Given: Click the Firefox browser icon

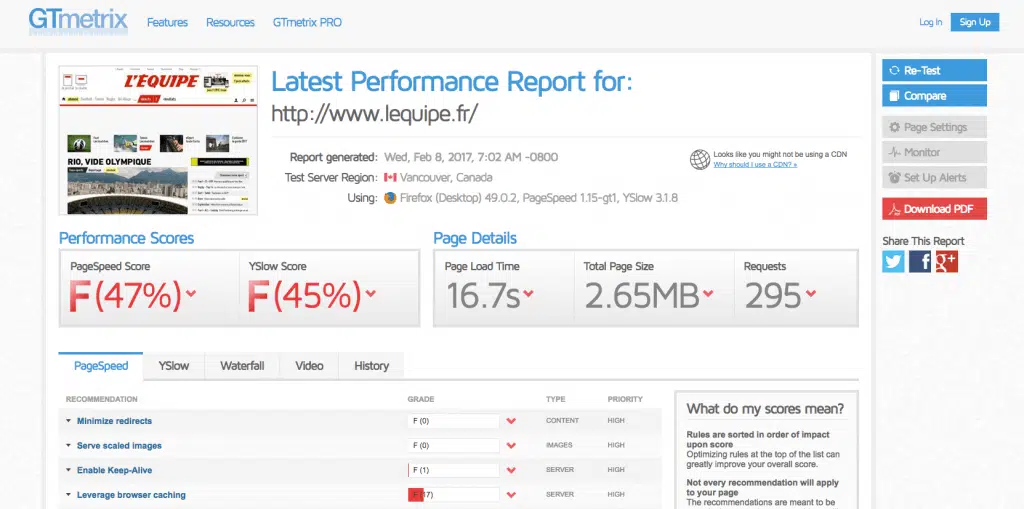Looking at the screenshot, I should point(390,198).
